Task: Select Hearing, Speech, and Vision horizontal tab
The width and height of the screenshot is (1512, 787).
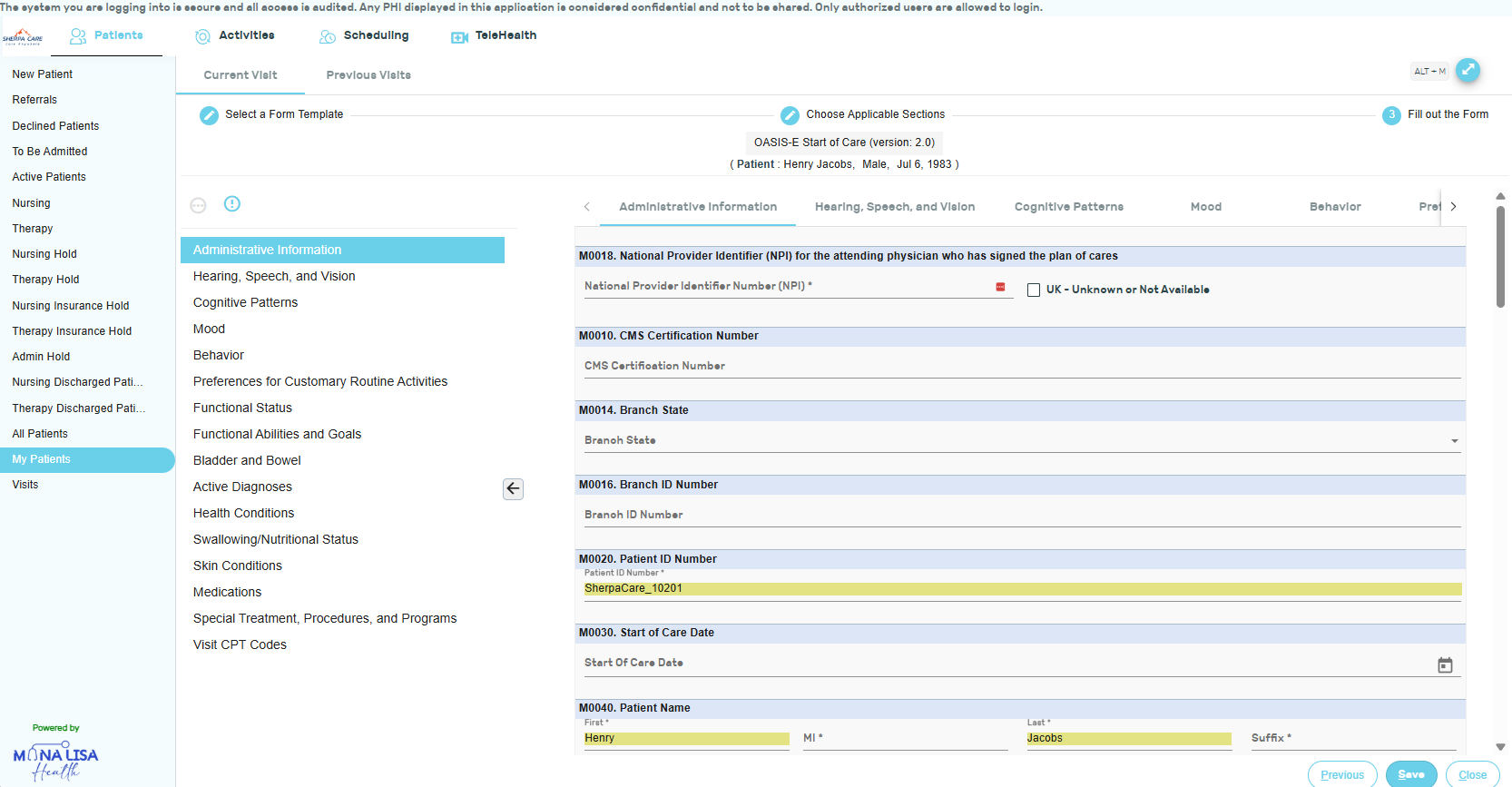Action: pyautogui.click(x=895, y=207)
